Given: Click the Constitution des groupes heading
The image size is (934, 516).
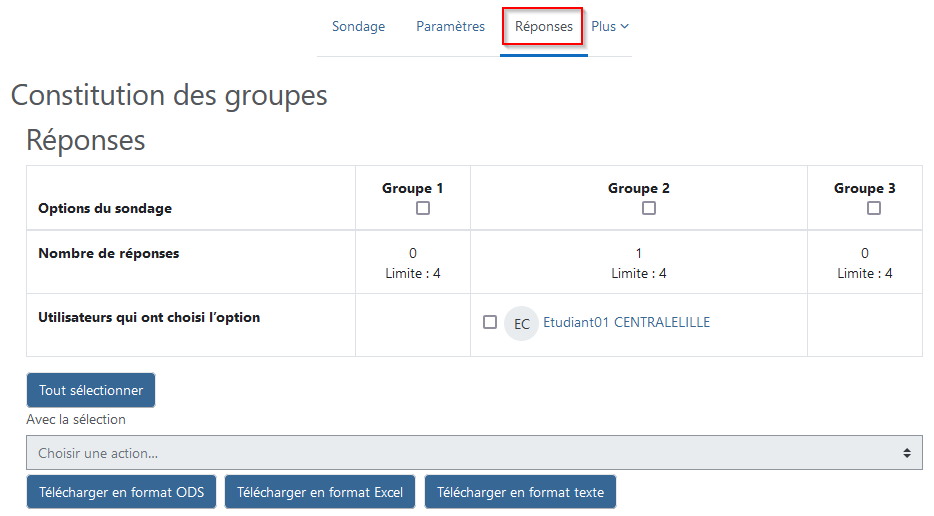Looking at the screenshot, I should point(169,95).
